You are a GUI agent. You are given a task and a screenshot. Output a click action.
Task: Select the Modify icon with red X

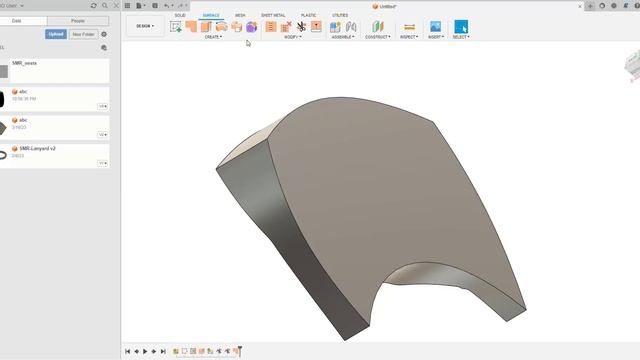click(x=286, y=27)
